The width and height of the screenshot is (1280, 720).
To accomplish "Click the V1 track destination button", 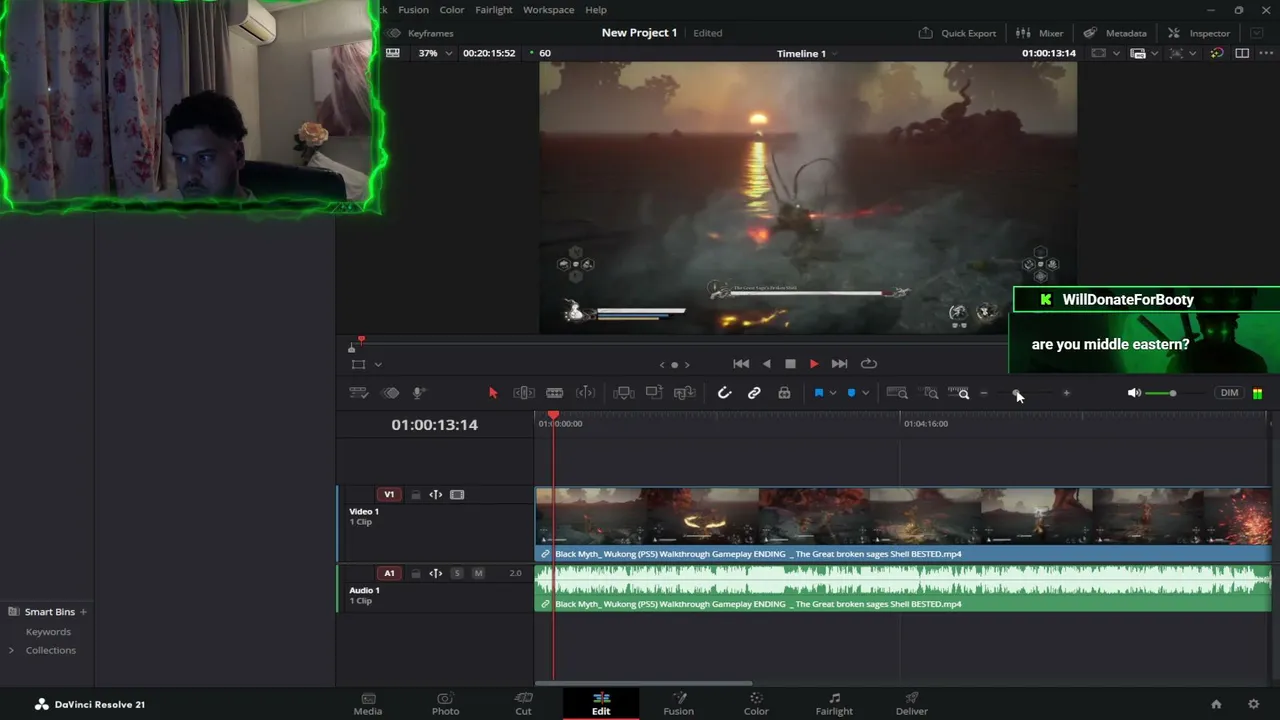I will tap(389, 494).
